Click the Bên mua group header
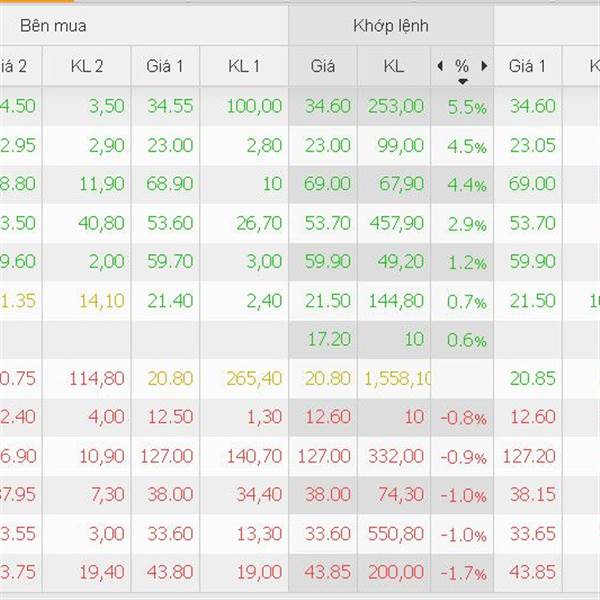Screen dimensions: 600x600 (53, 26)
